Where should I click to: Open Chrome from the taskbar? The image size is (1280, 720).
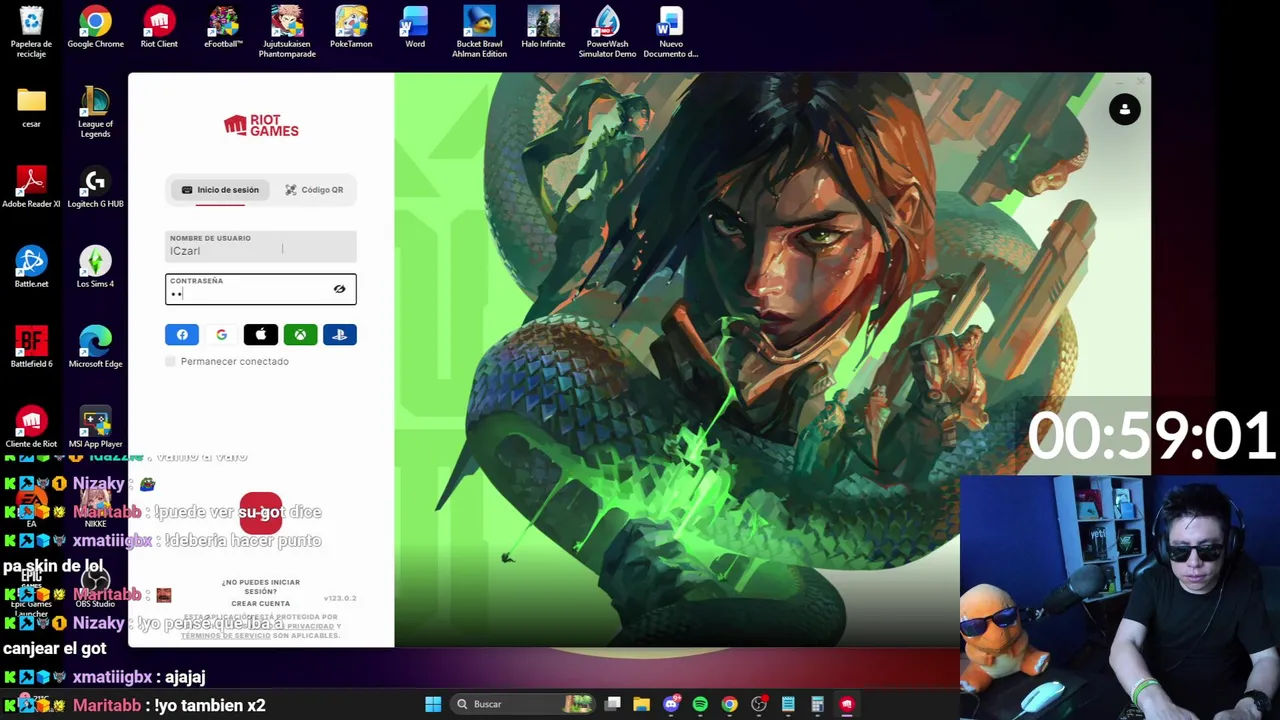(x=729, y=704)
